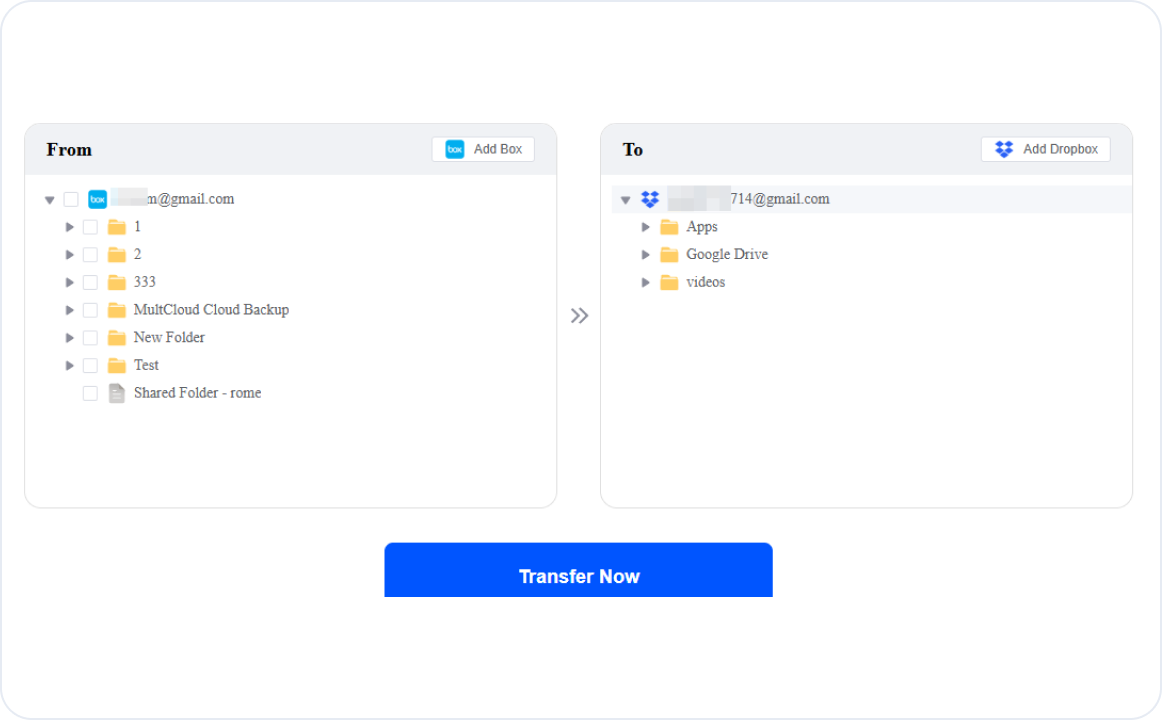This screenshot has width=1162, height=720.
Task: Expand the Apps folder arrow
Action: [x=645, y=227]
